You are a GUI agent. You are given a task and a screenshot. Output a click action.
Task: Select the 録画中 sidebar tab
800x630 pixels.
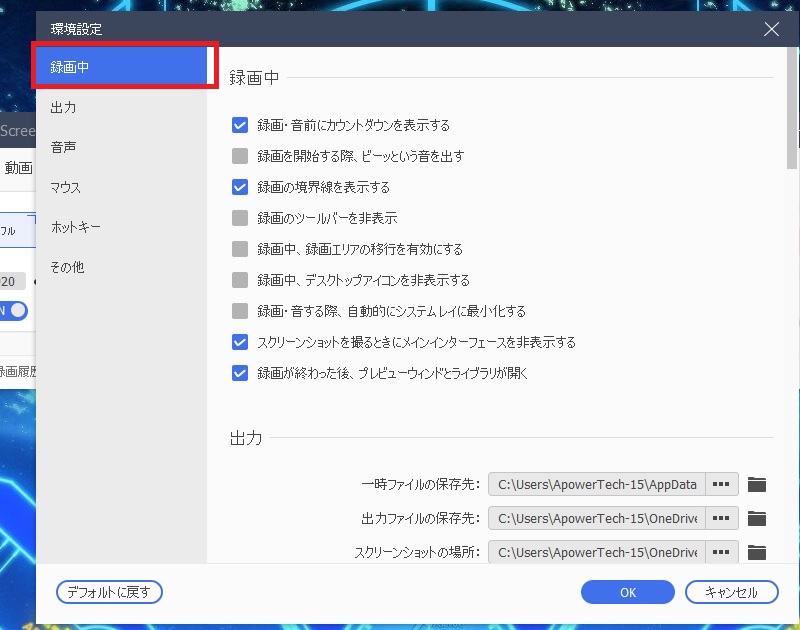pos(121,67)
